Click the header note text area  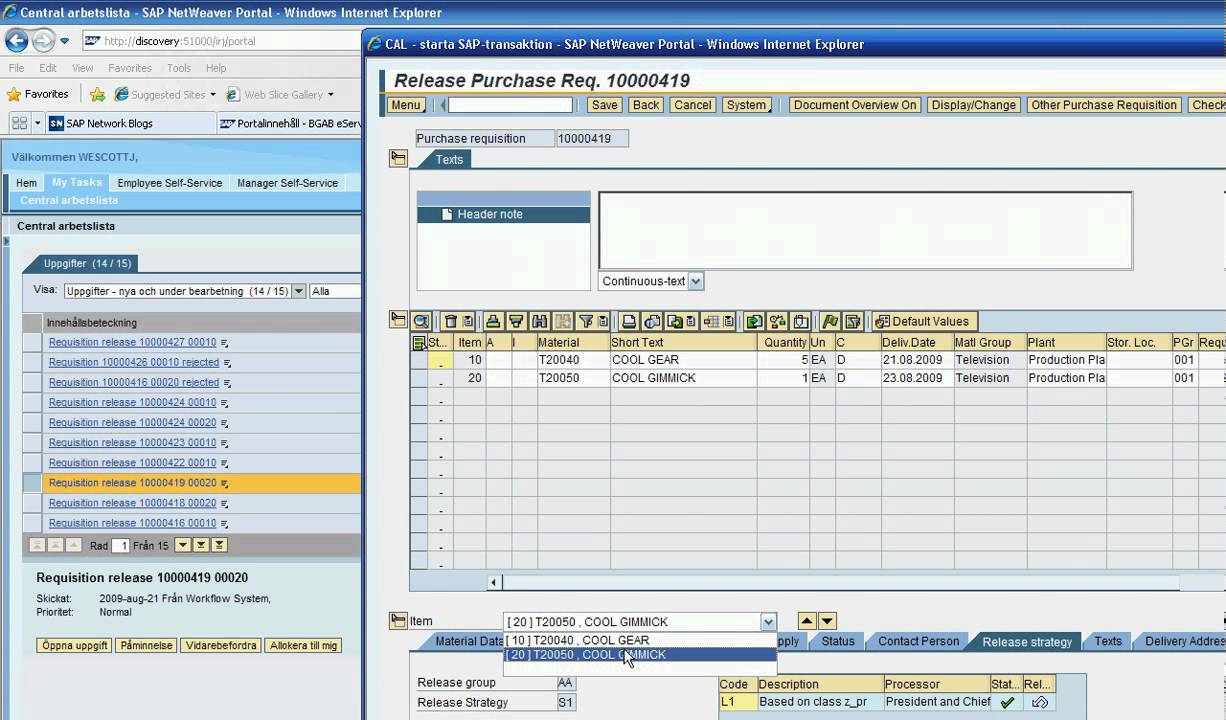865,231
